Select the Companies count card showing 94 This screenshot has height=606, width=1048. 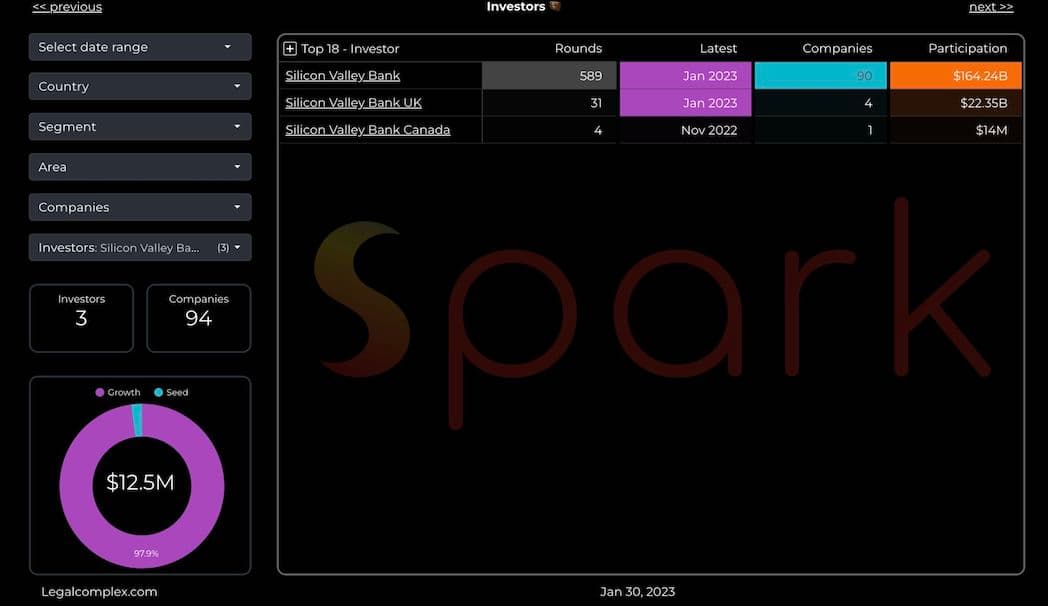(x=198, y=318)
